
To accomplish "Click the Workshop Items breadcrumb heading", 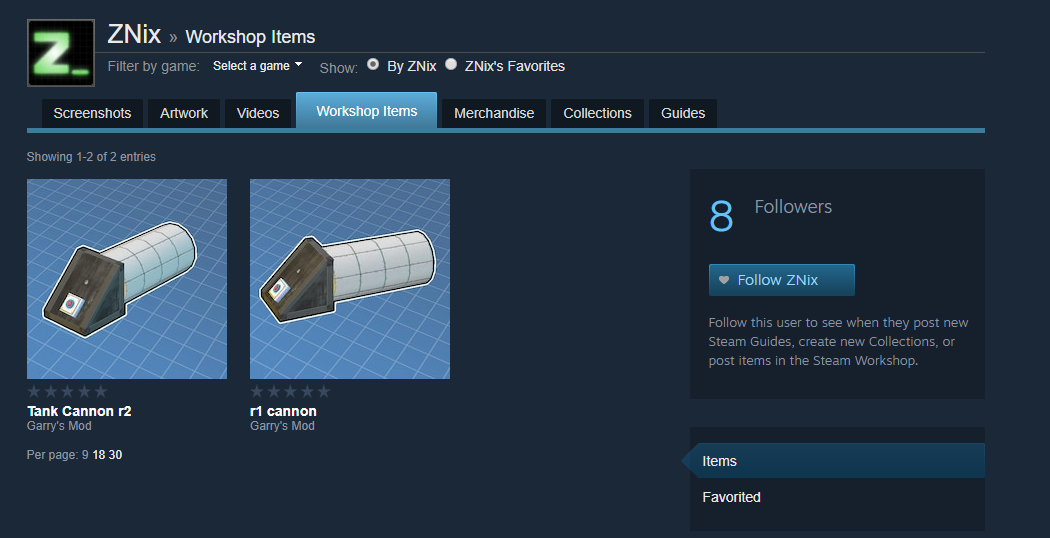I will point(250,37).
